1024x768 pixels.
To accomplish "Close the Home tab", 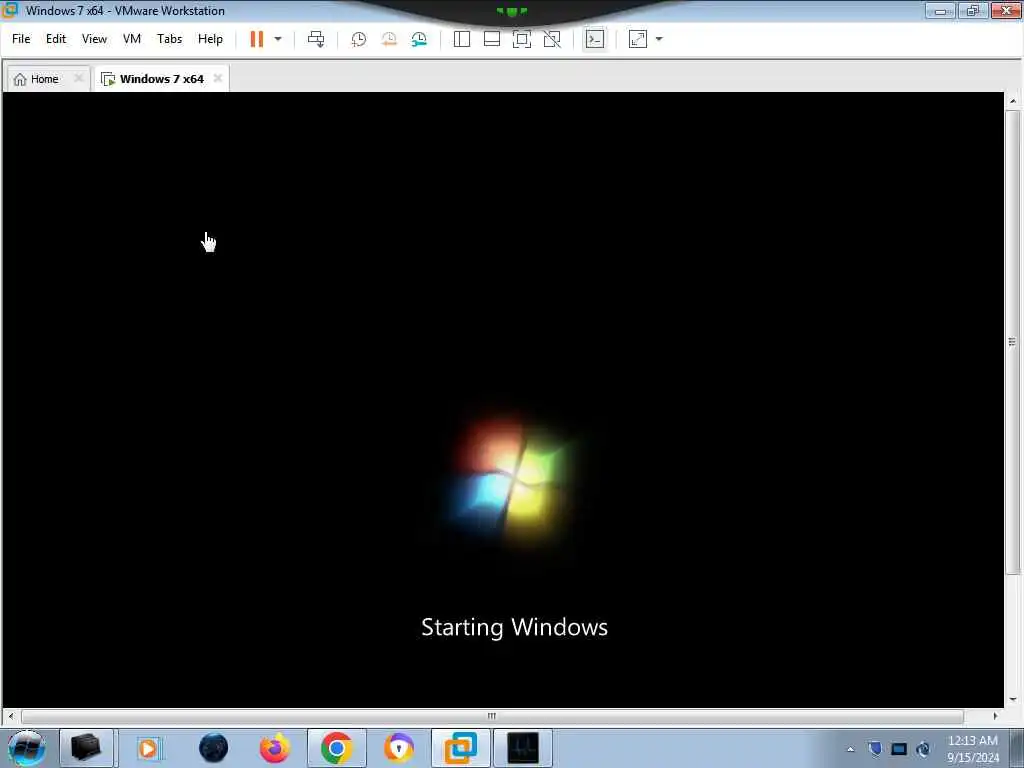I will point(78,78).
